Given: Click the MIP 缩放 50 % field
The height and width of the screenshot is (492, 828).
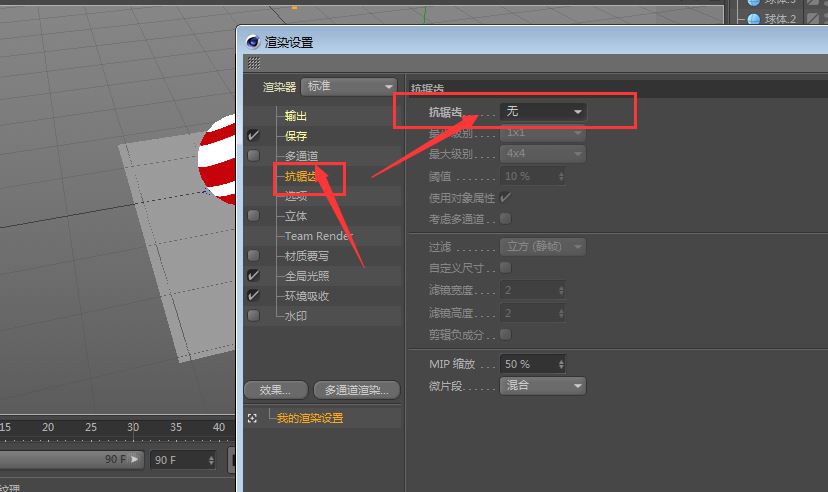Looking at the screenshot, I should 533,364.
